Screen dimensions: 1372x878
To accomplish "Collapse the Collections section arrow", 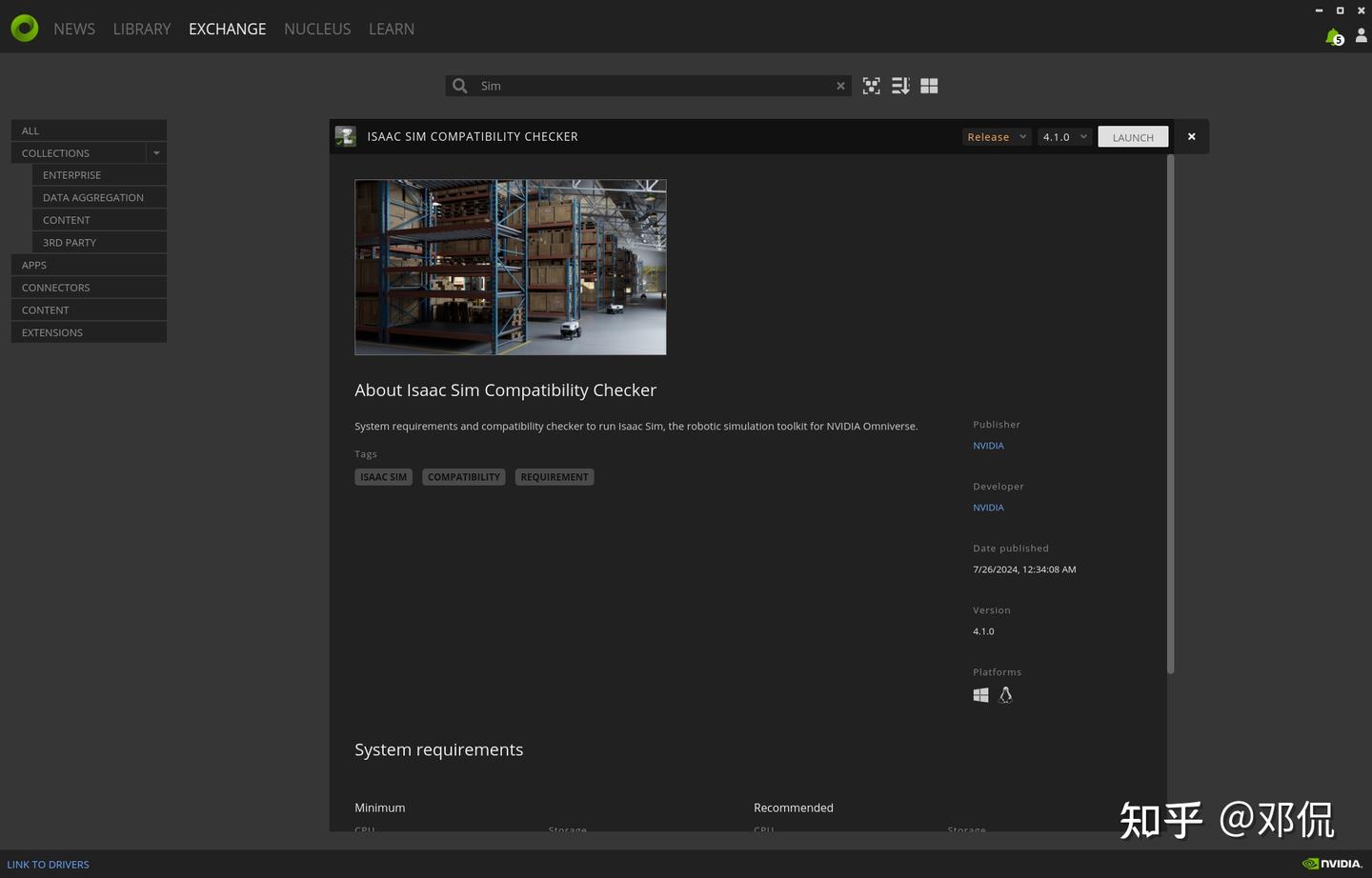I will click(156, 153).
